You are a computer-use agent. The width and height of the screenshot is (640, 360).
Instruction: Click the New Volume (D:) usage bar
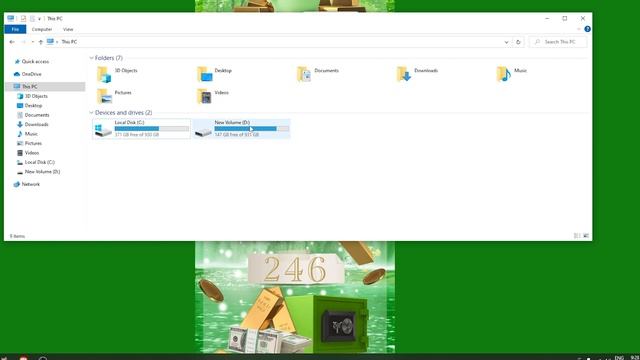pyautogui.click(x=252, y=129)
